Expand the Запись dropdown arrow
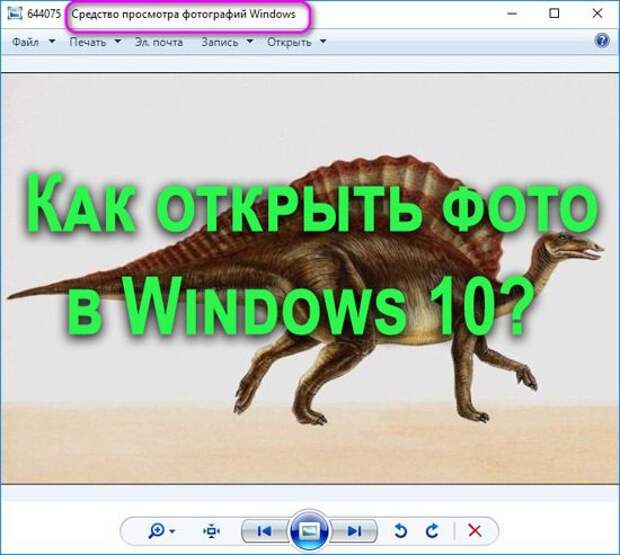The height and width of the screenshot is (555, 620). [x=250, y=41]
